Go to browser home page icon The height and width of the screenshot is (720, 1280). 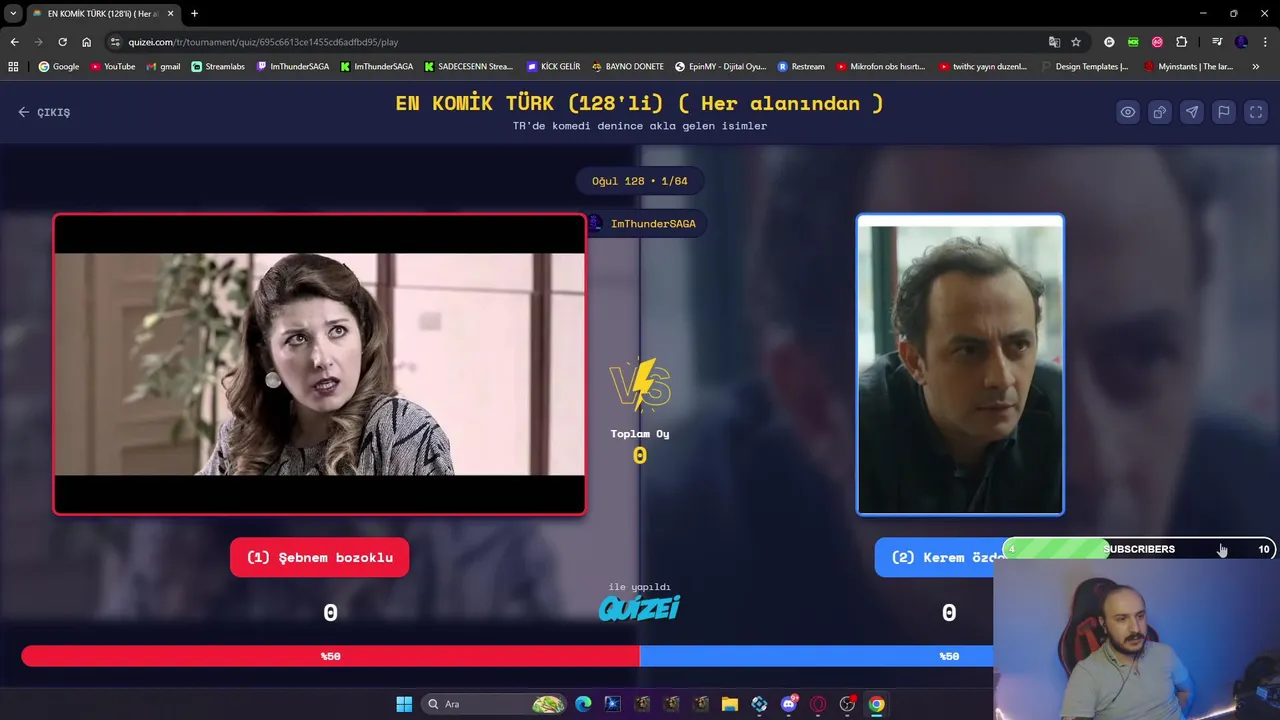pos(87,42)
